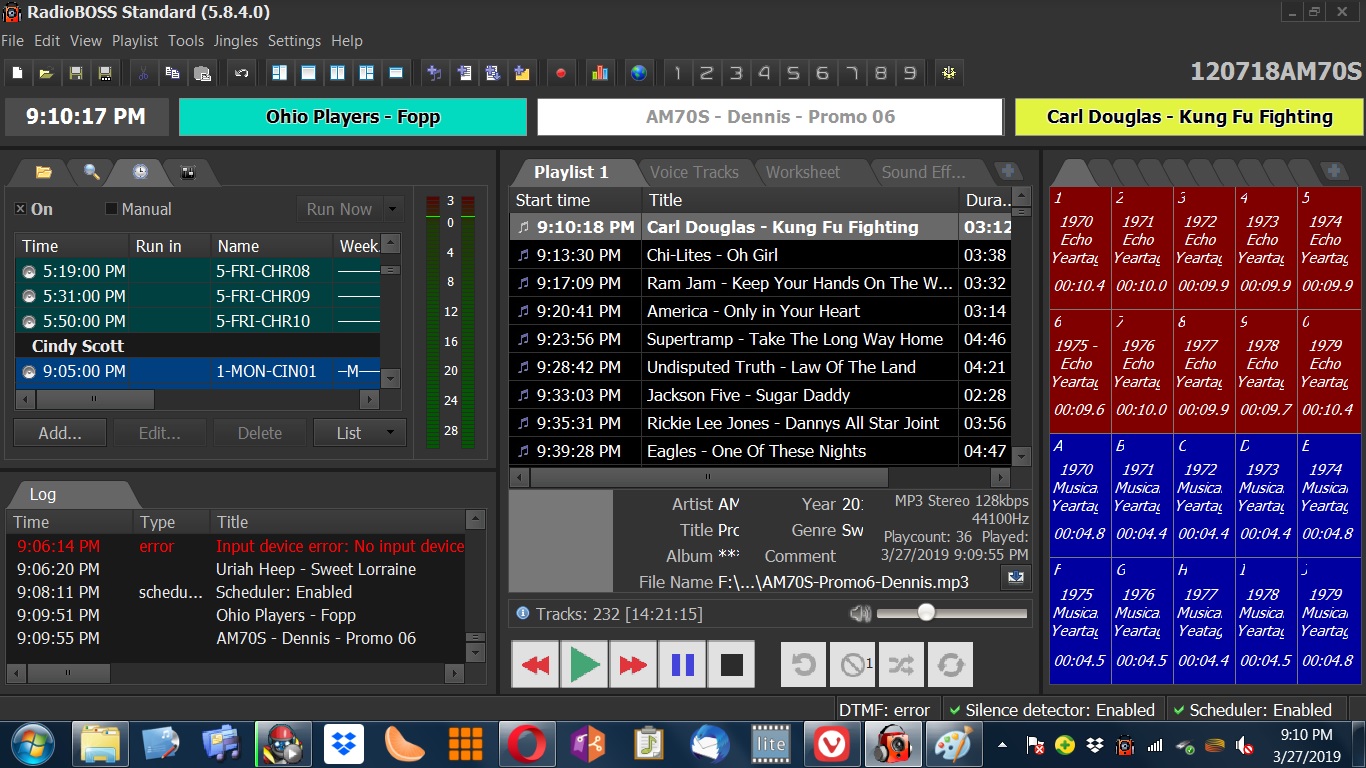The width and height of the screenshot is (1366, 768).
Task: Open the Run Now dropdown arrow
Action: click(392, 209)
